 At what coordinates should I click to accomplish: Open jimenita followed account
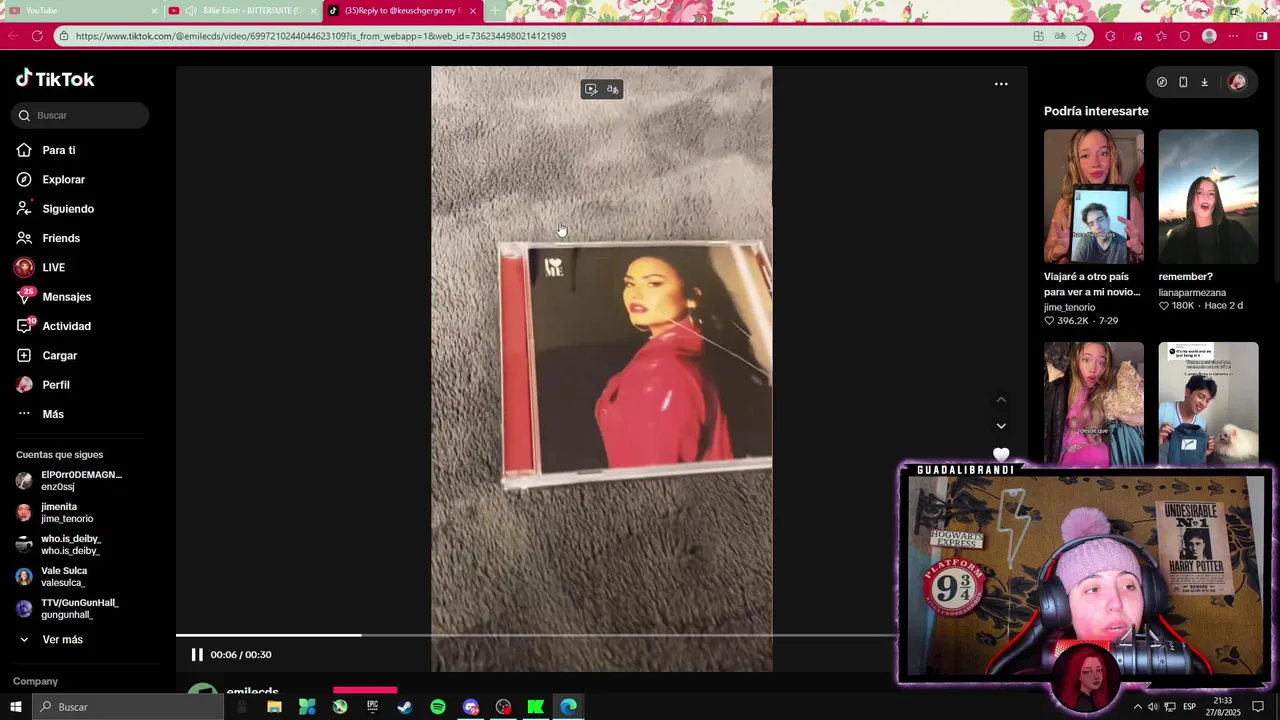[55, 513]
